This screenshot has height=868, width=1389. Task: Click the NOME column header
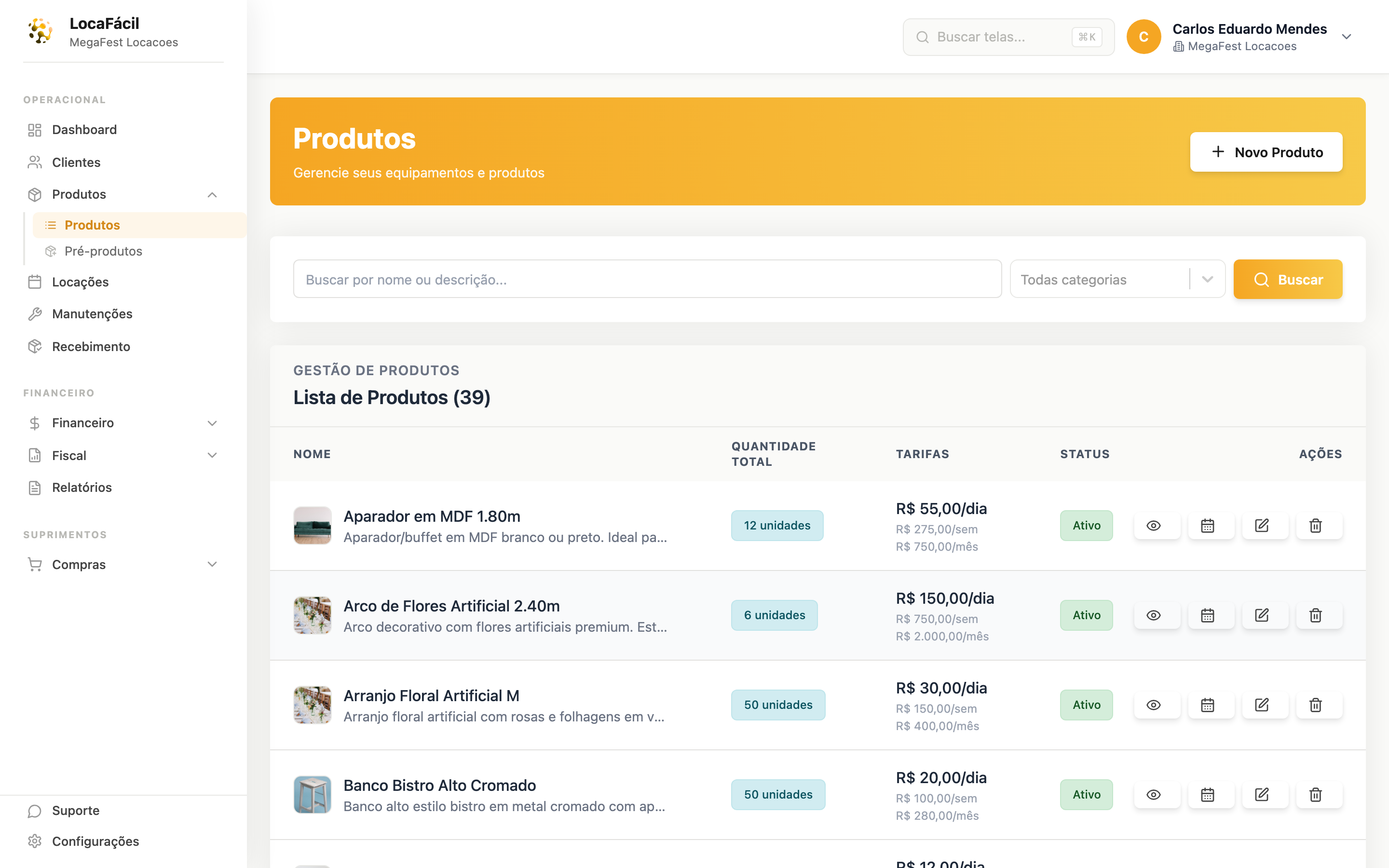312,454
